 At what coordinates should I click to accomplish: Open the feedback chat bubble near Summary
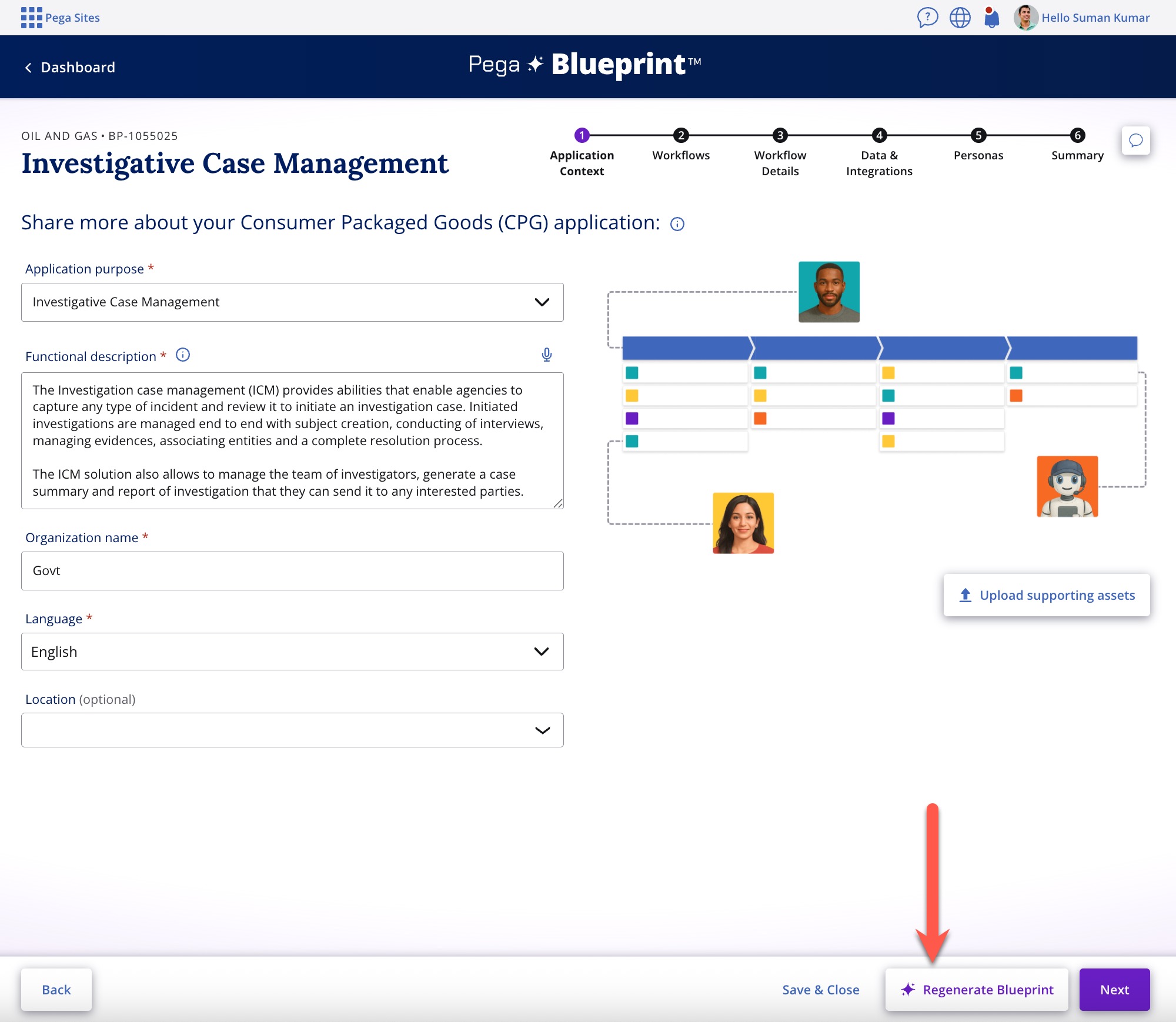1136,141
